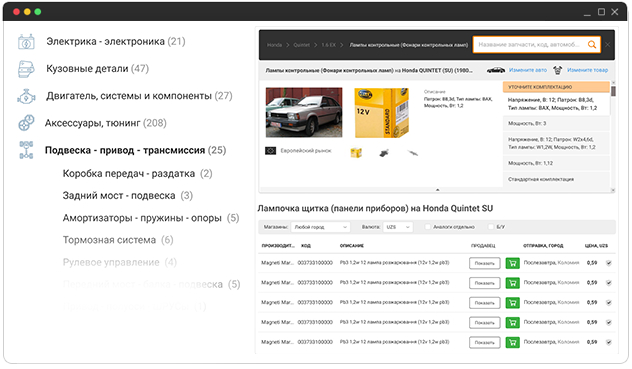Select Рулевое управление subcategory
Screen dimensions: 632x369
[120, 263]
